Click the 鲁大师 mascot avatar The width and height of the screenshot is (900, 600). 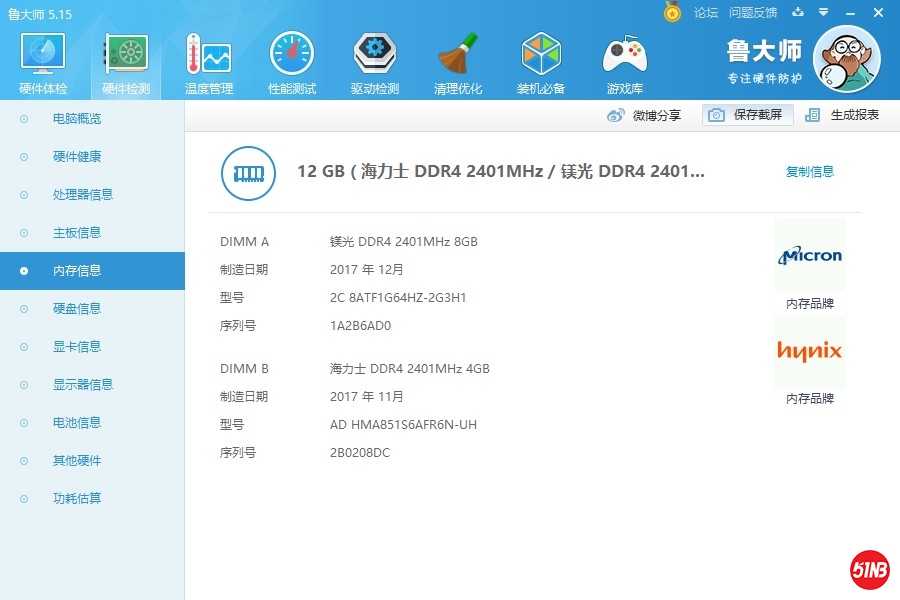pyautogui.click(x=846, y=58)
